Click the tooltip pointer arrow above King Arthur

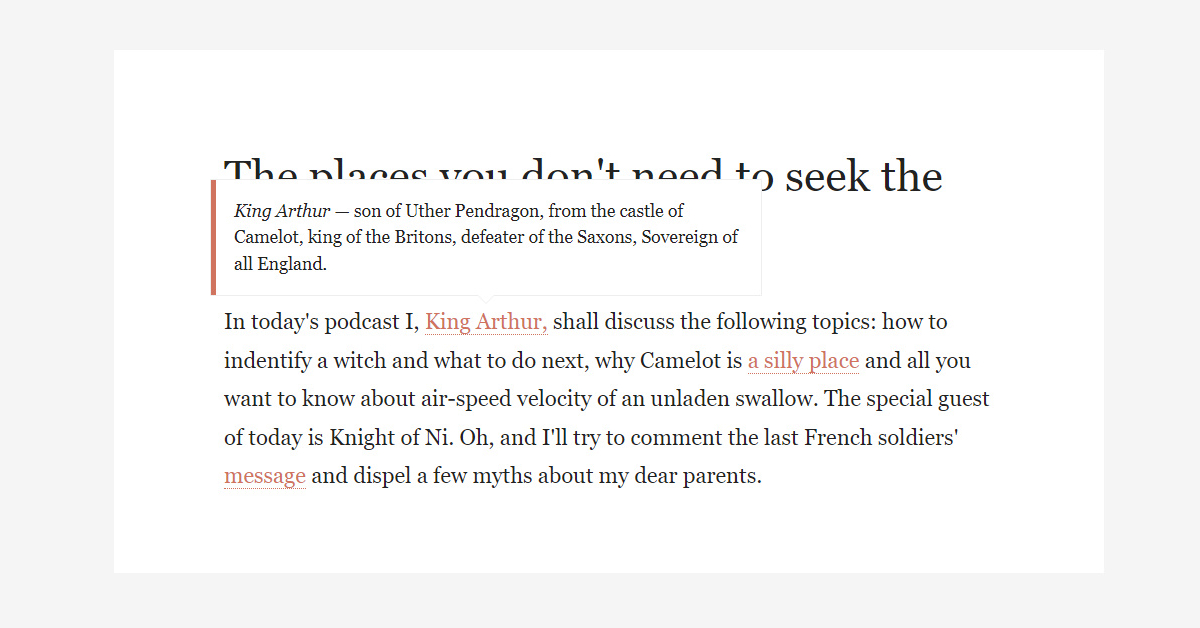(x=486, y=299)
